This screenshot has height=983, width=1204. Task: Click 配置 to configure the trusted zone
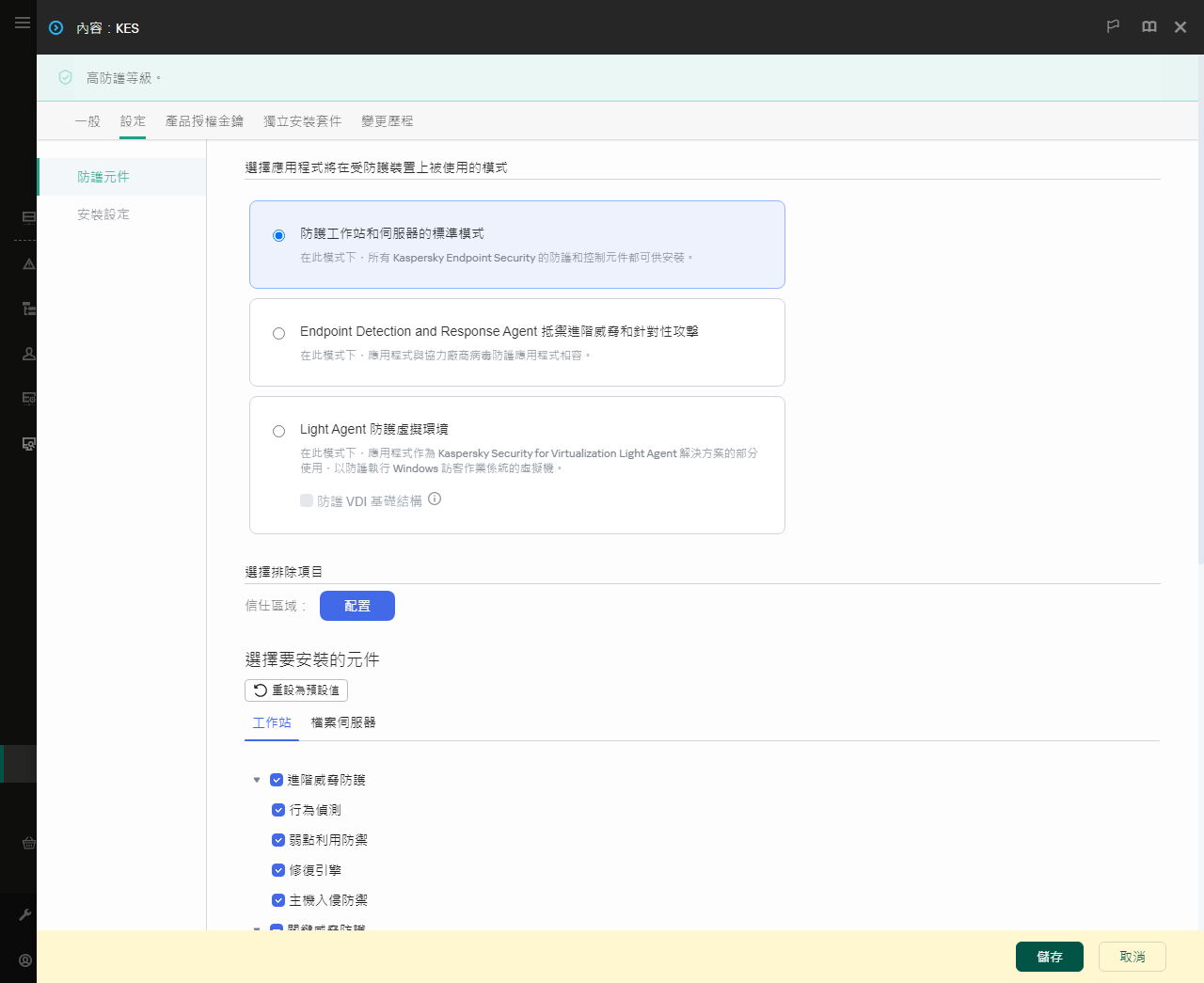click(x=356, y=605)
